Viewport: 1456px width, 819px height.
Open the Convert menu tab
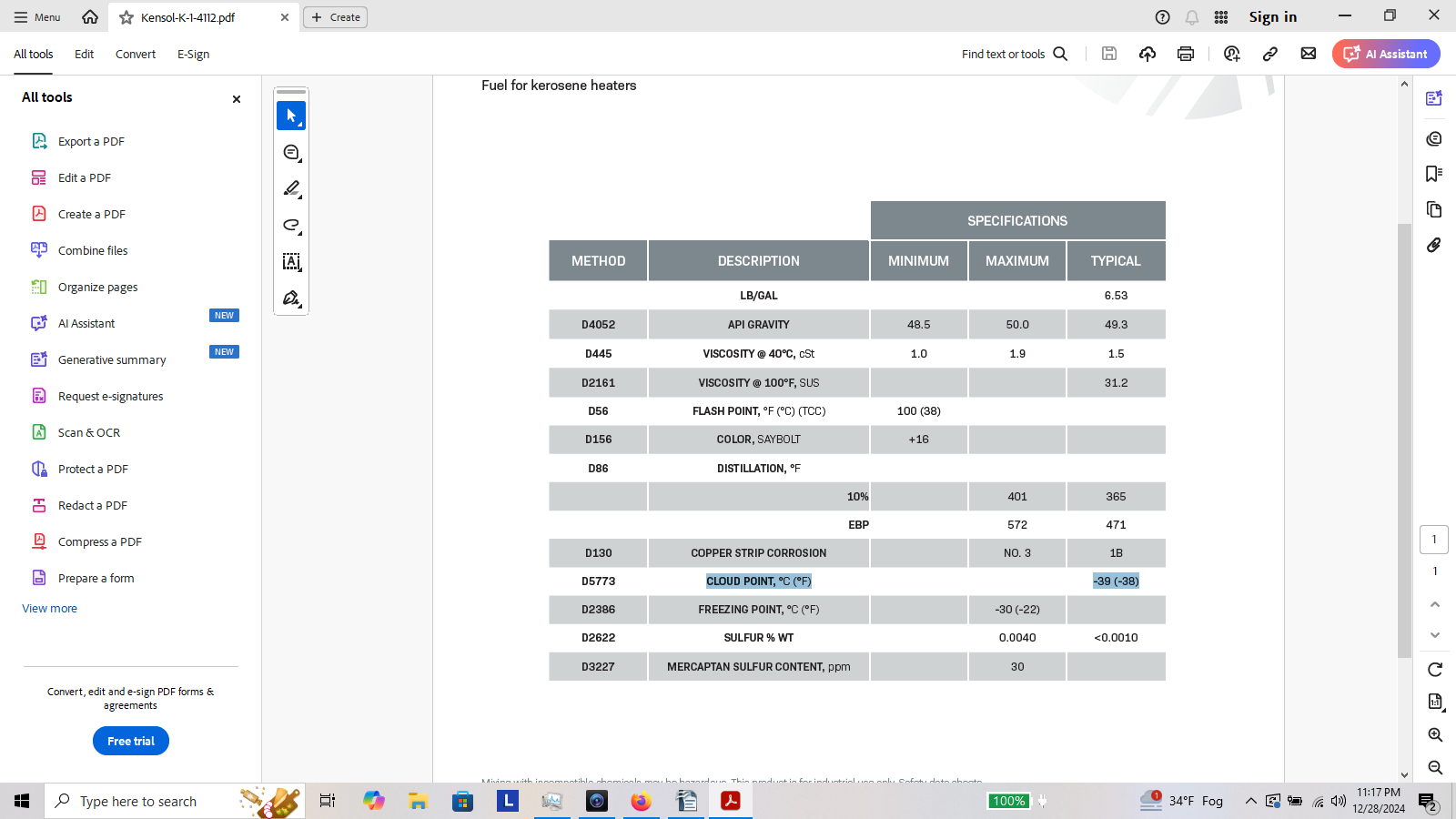(136, 55)
